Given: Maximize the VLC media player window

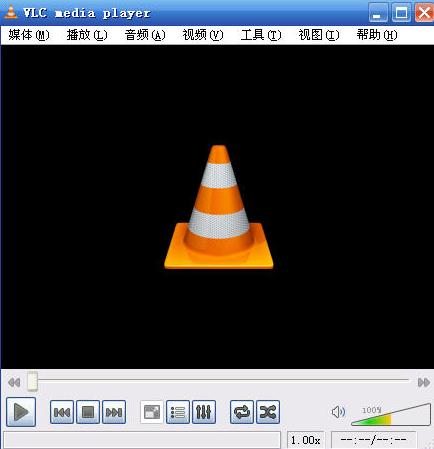Looking at the screenshot, I should click(401, 13).
